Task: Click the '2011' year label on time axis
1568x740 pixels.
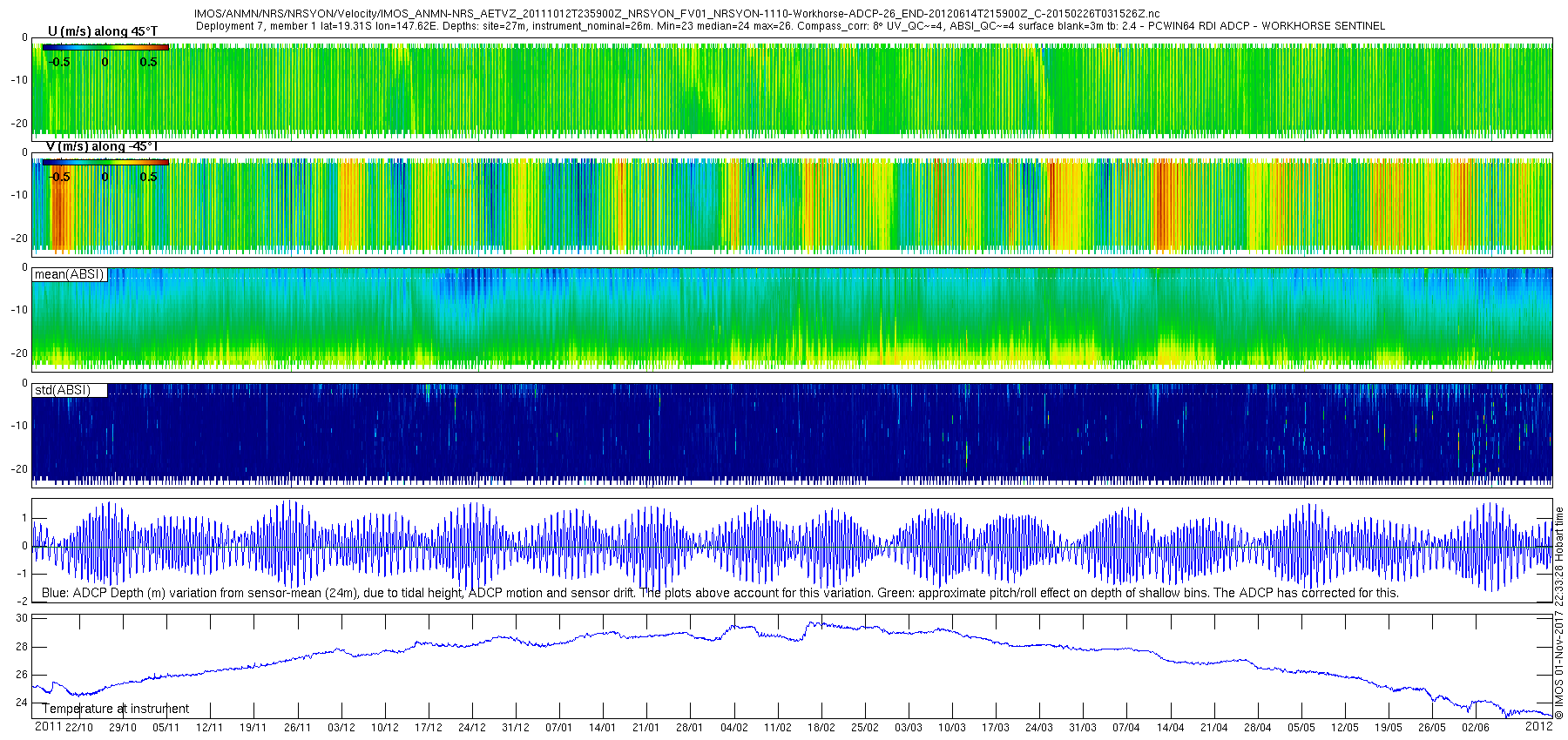Action: 48,727
